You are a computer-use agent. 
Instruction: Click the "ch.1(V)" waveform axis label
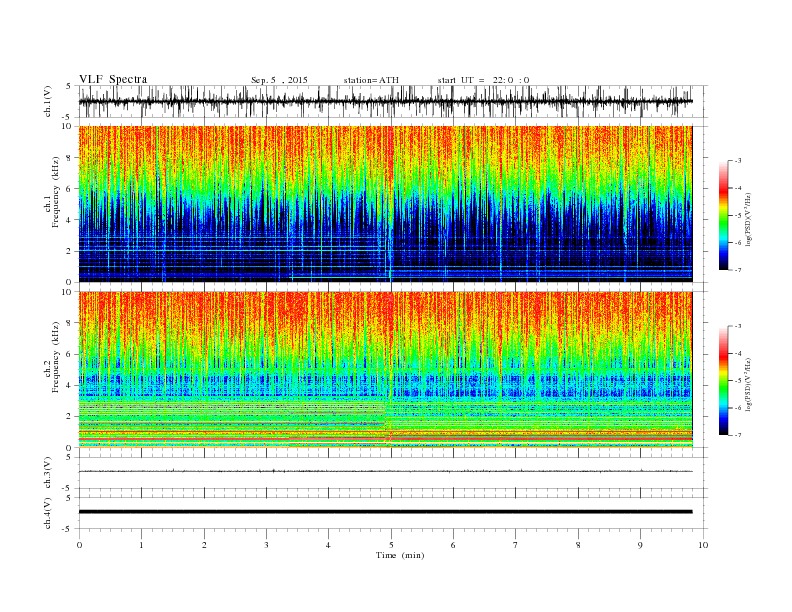click(x=48, y=101)
